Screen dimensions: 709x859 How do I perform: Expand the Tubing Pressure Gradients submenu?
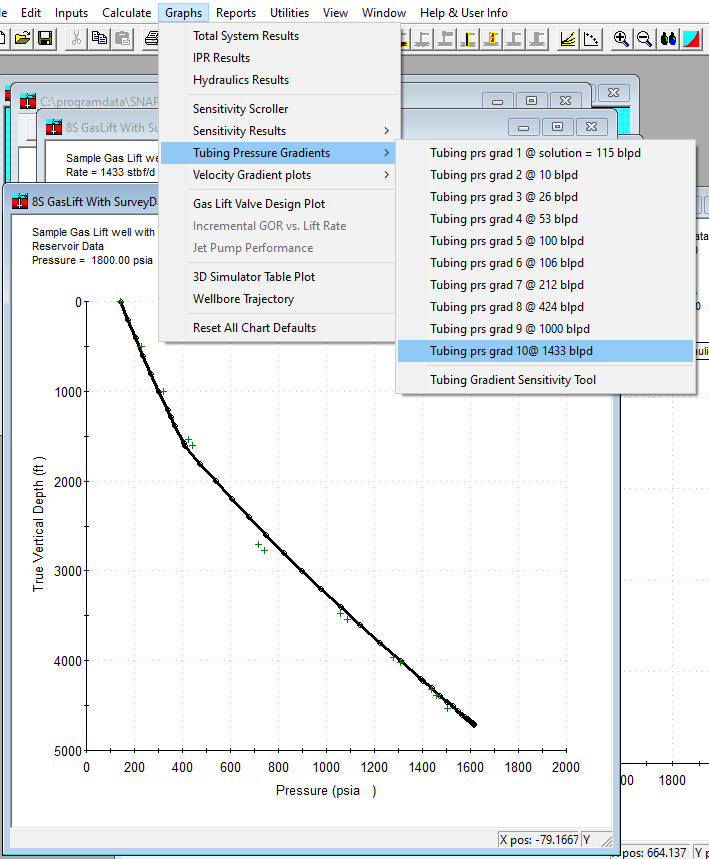278,153
